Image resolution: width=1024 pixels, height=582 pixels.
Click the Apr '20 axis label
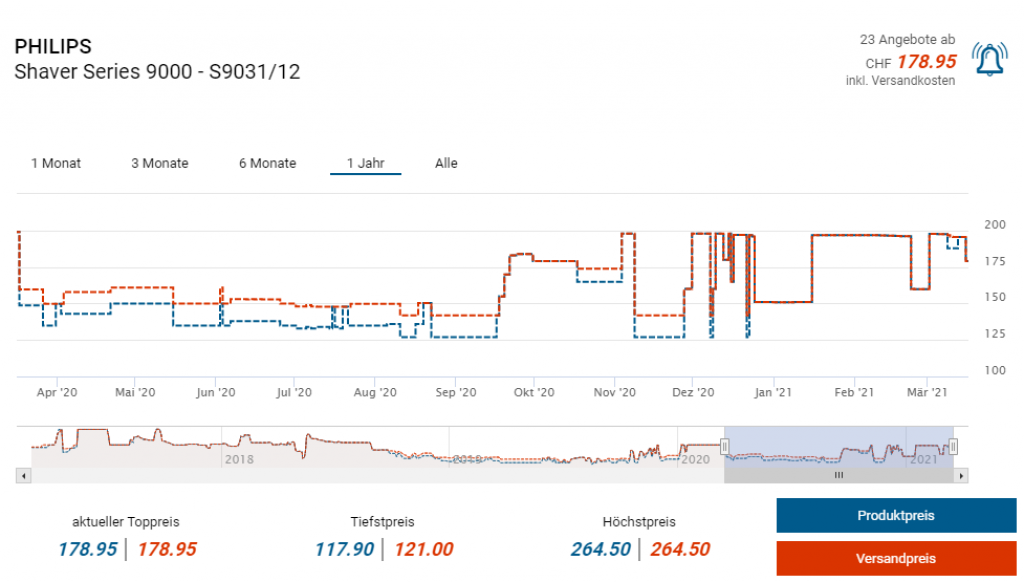[x=57, y=393]
